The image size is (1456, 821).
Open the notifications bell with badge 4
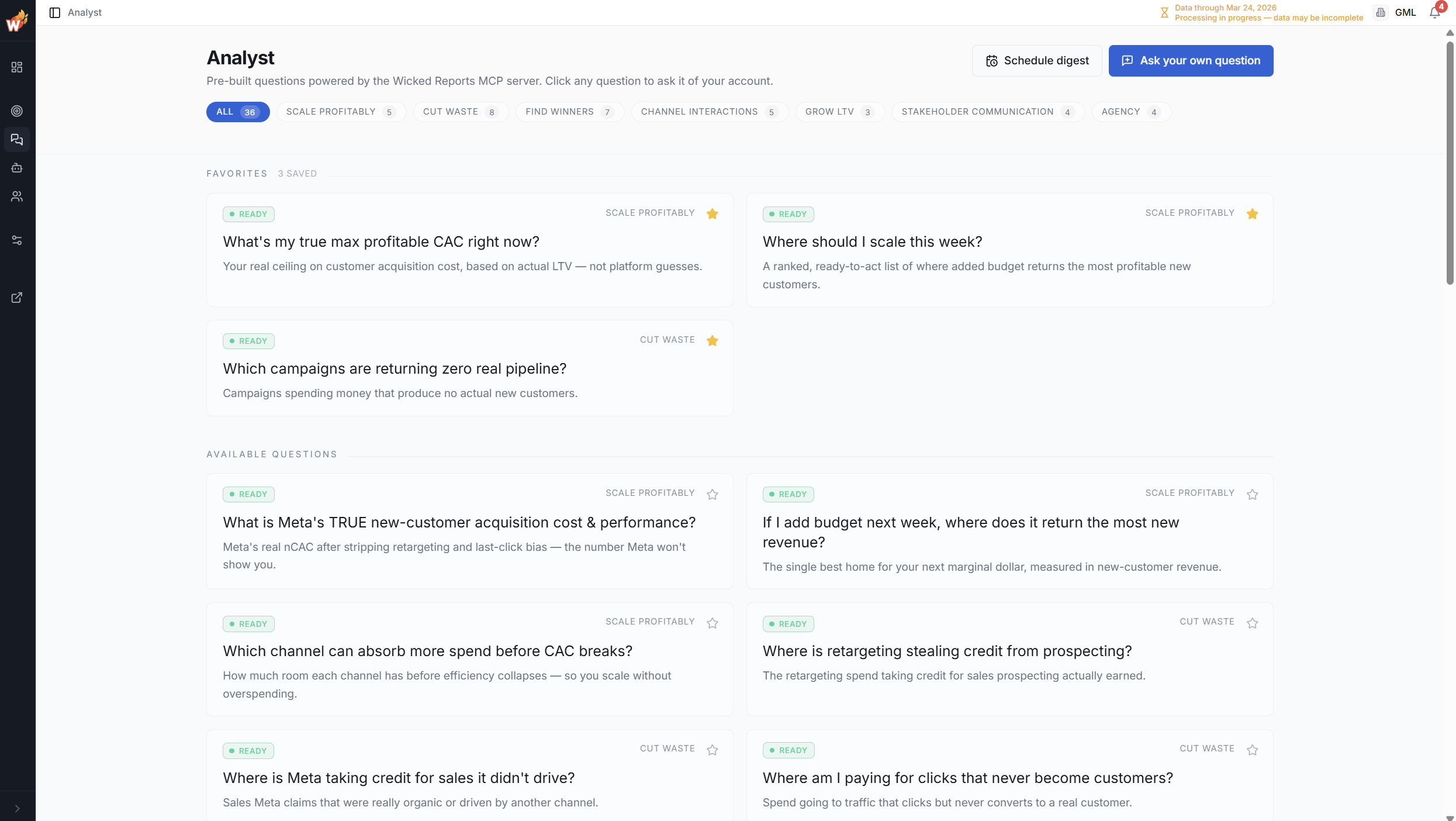click(x=1436, y=12)
